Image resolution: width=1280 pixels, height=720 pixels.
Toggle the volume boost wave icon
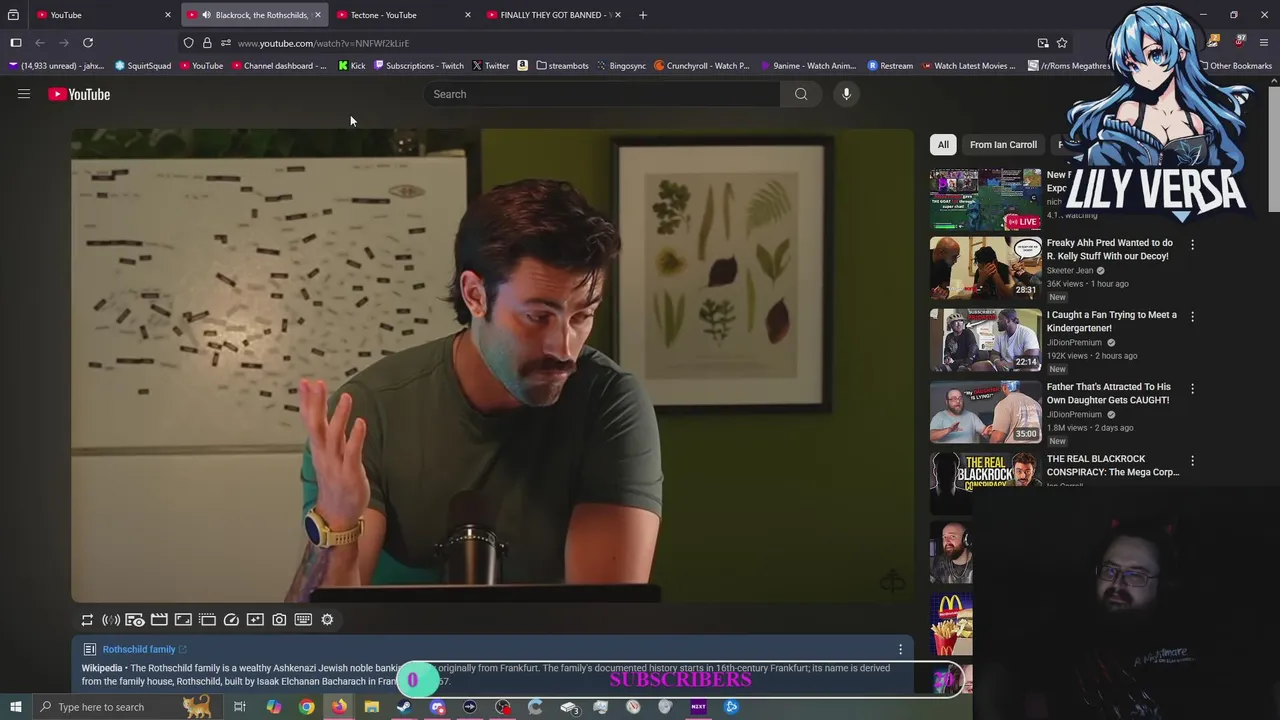(111, 620)
